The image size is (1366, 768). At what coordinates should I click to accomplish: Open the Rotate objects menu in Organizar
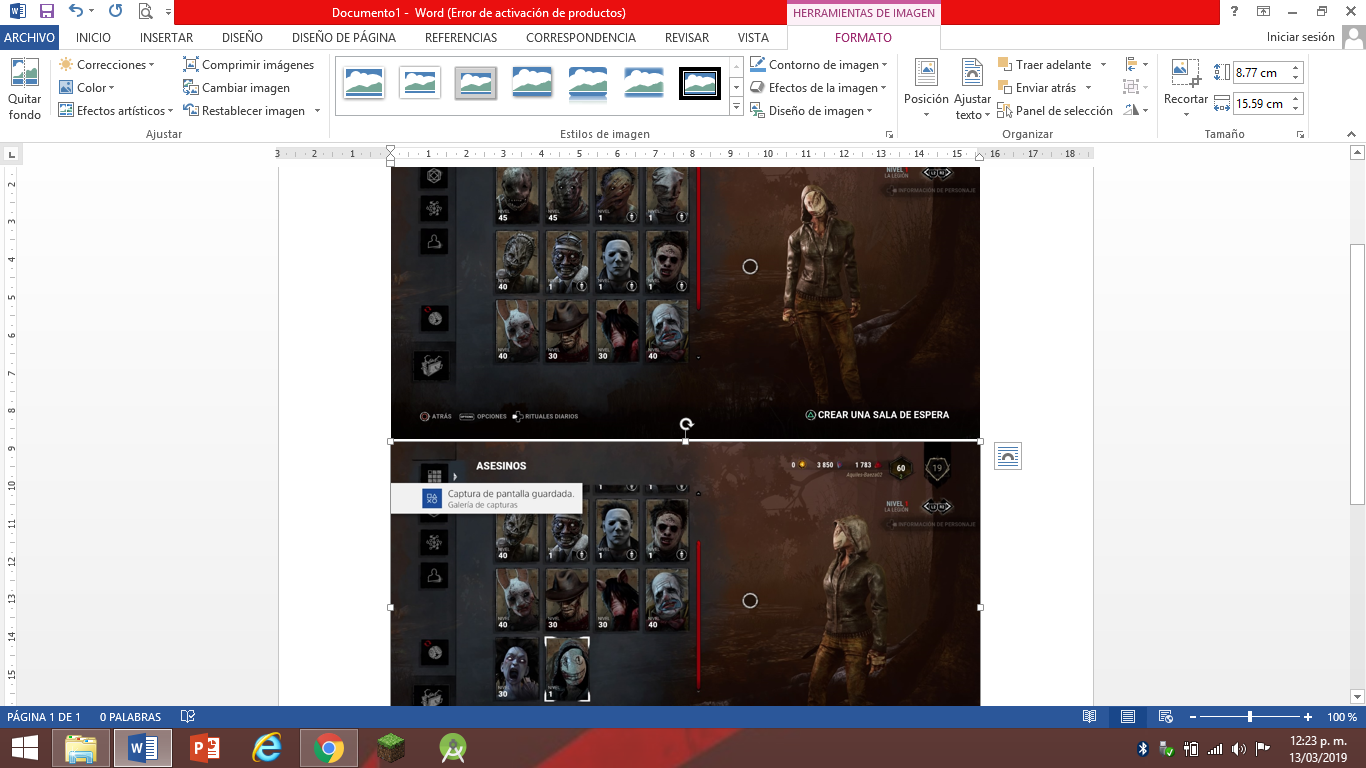click(x=1134, y=111)
